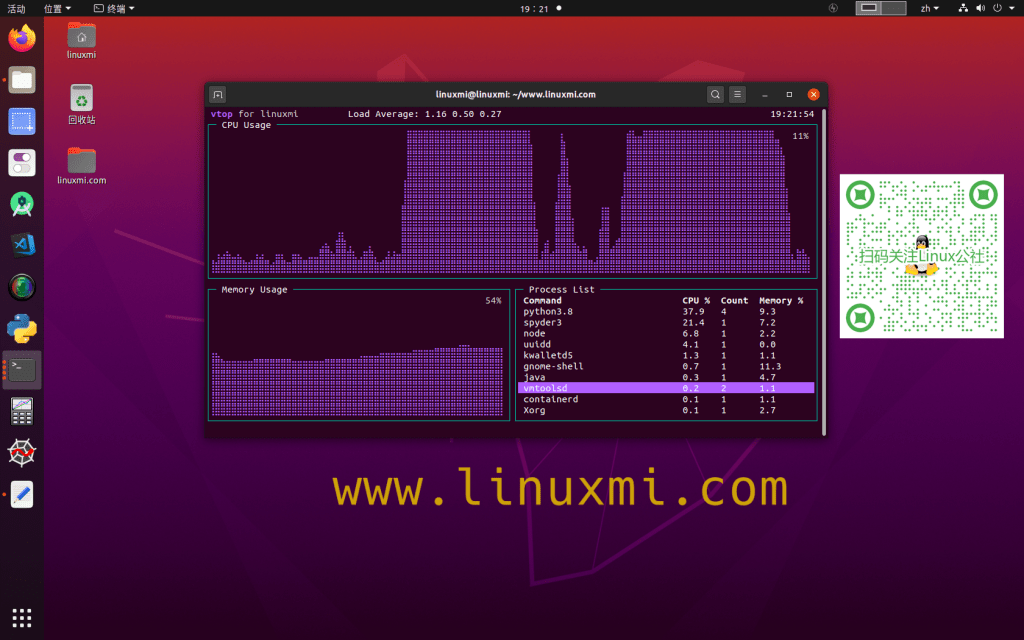Select the uuidd process row
Screen dimensions: 1024x640
pyautogui.click(x=666, y=344)
